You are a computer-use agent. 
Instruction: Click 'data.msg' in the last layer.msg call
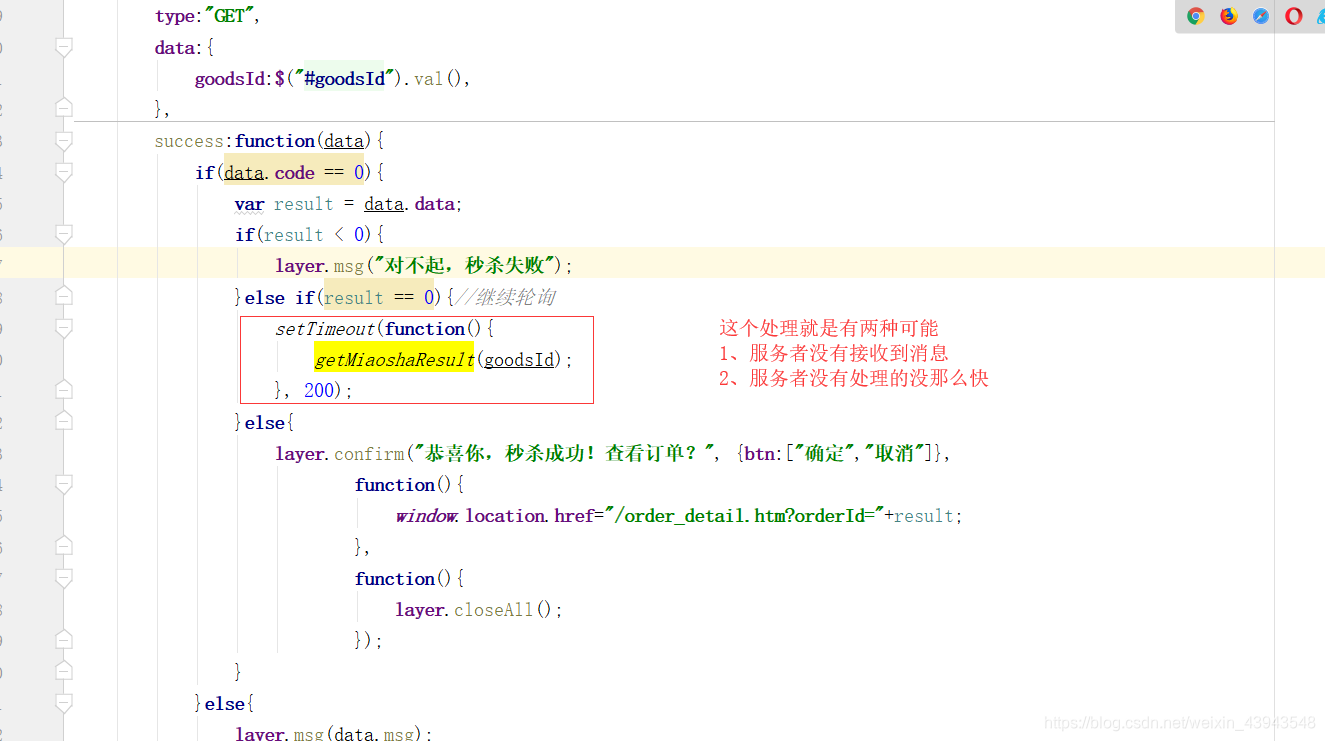[x=374, y=734]
